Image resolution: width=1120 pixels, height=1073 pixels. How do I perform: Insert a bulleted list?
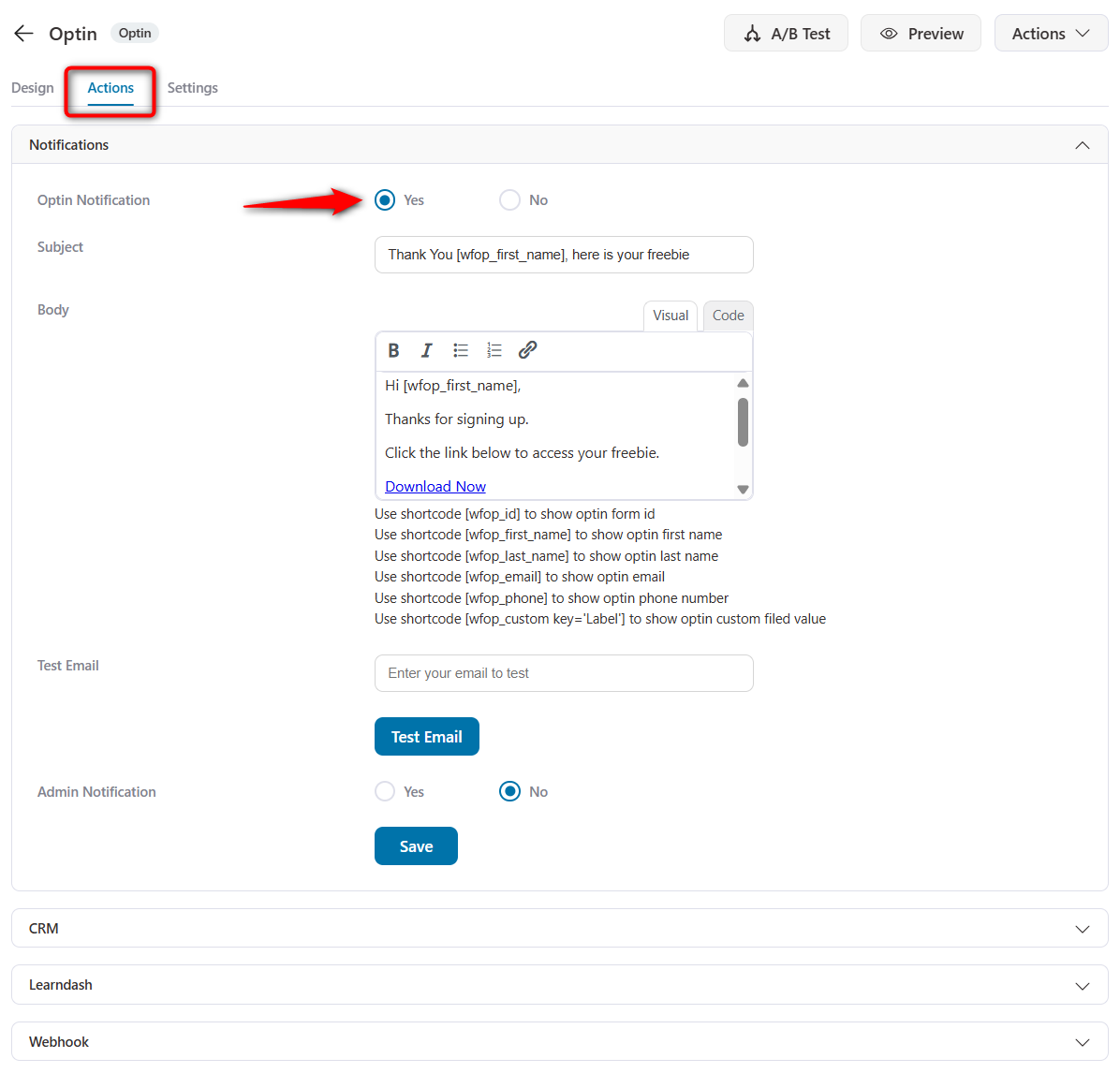[460, 350]
